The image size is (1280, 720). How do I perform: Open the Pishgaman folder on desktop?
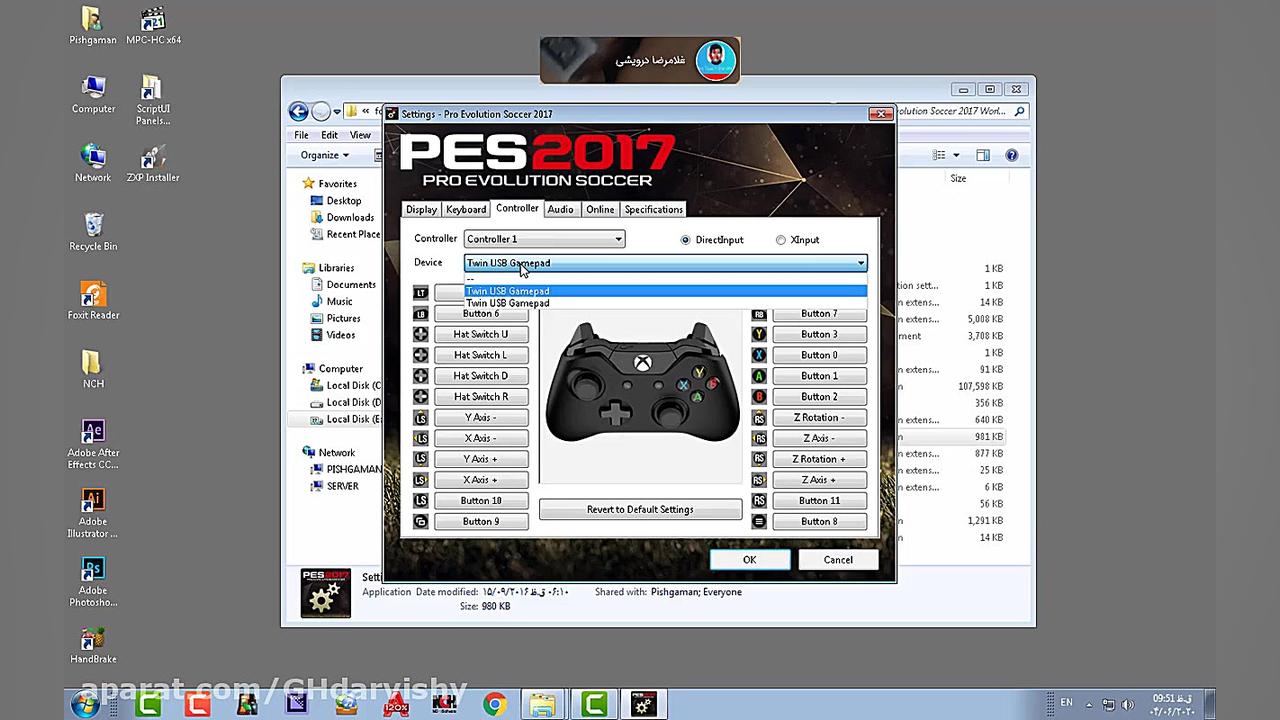[92, 26]
